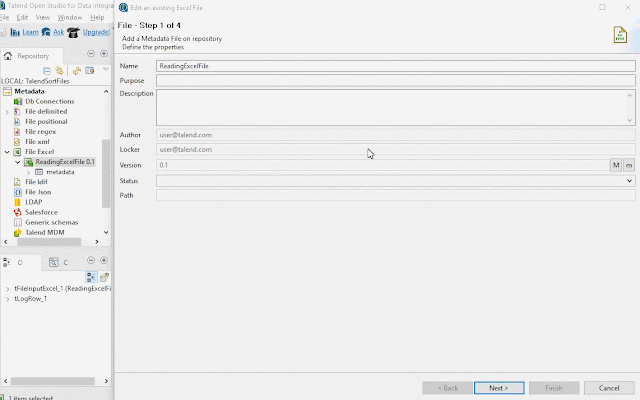The height and width of the screenshot is (400, 640).
Task: Click the Repository horizontal scrollbar thumb
Action: pyautogui.click(x=49, y=242)
